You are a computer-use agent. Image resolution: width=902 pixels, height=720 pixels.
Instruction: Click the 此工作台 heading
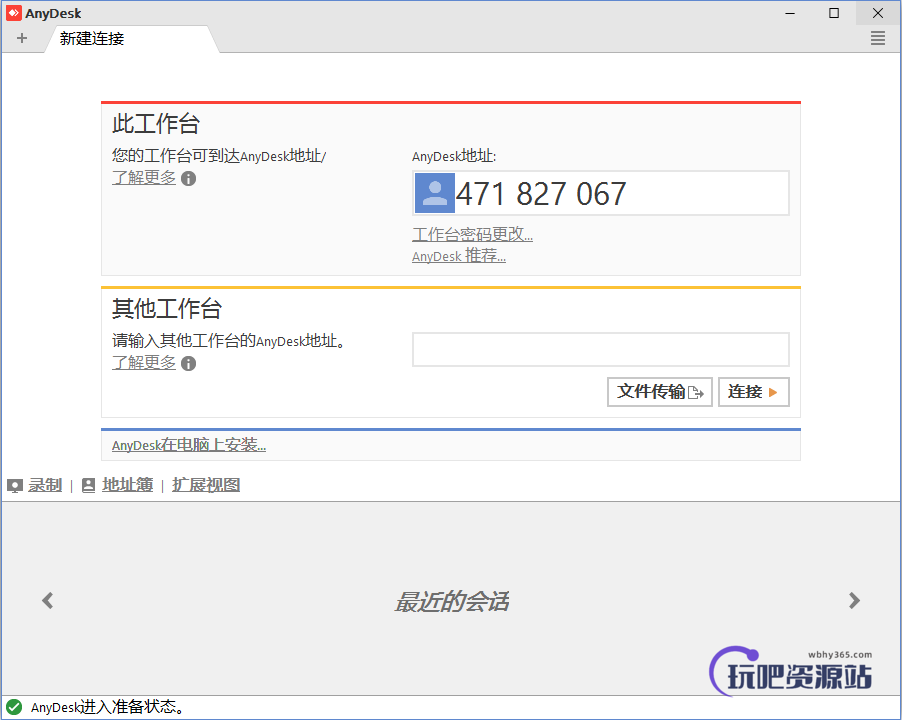pyautogui.click(x=155, y=124)
